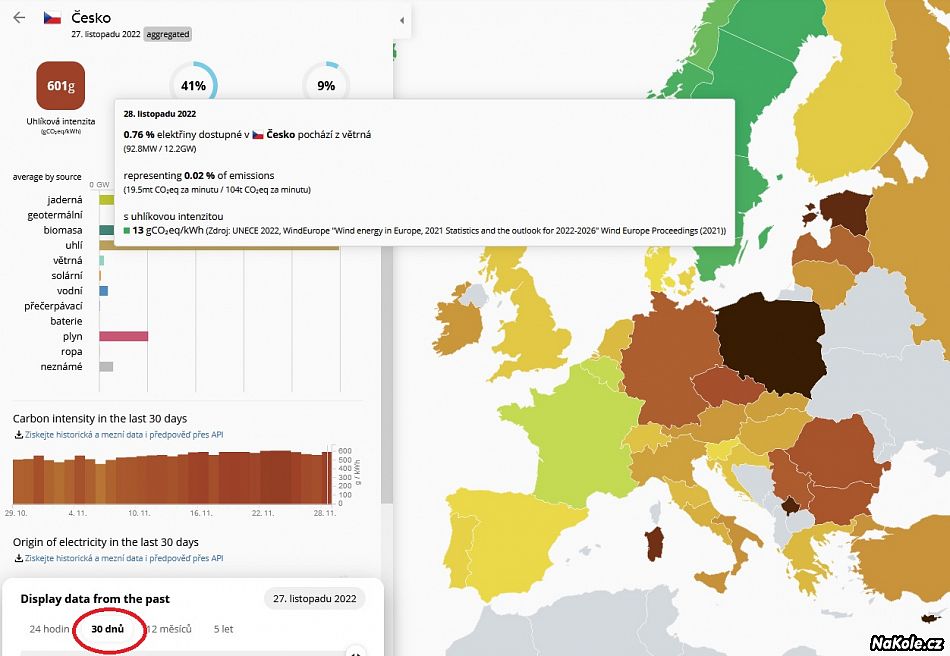Image resolution: width=950 pixels, height=656 pixels.
Task: Select the 30 dnů time range
Action: (x=107, y=630)
